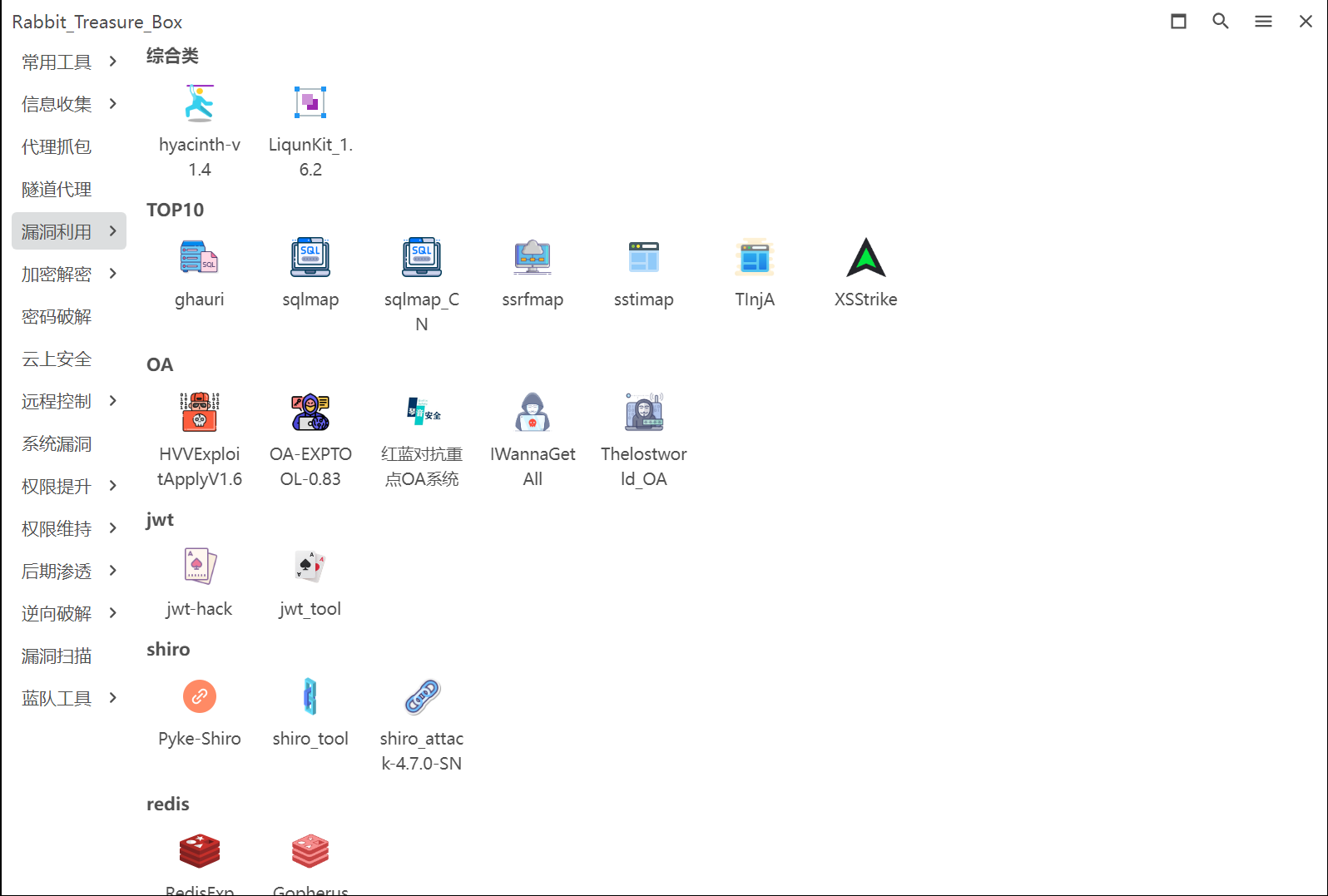Select the 信息收集 sidebar label
Image resolution: width=1328 pixels, height=896 pixels.
(x=57, y=104)
